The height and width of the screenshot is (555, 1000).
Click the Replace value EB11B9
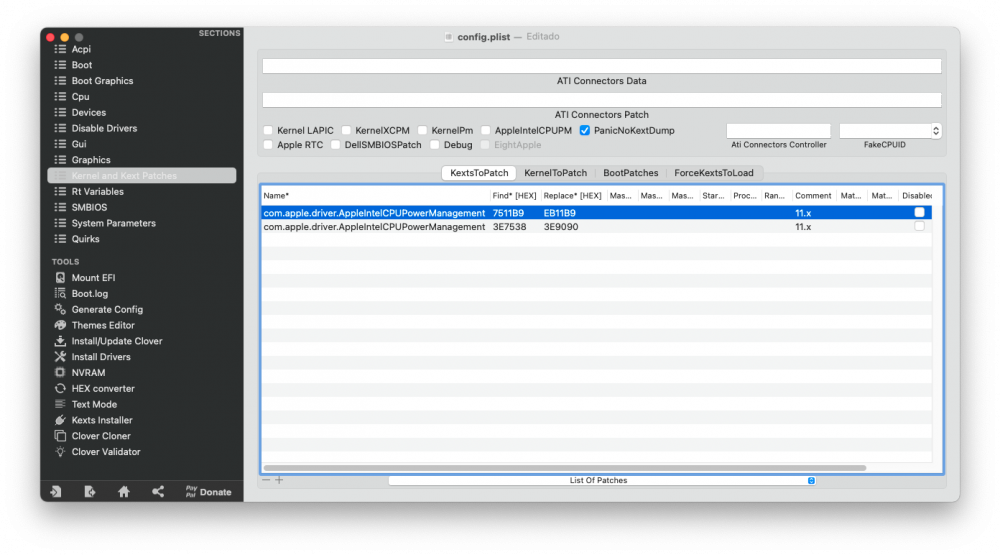point(559,213)
